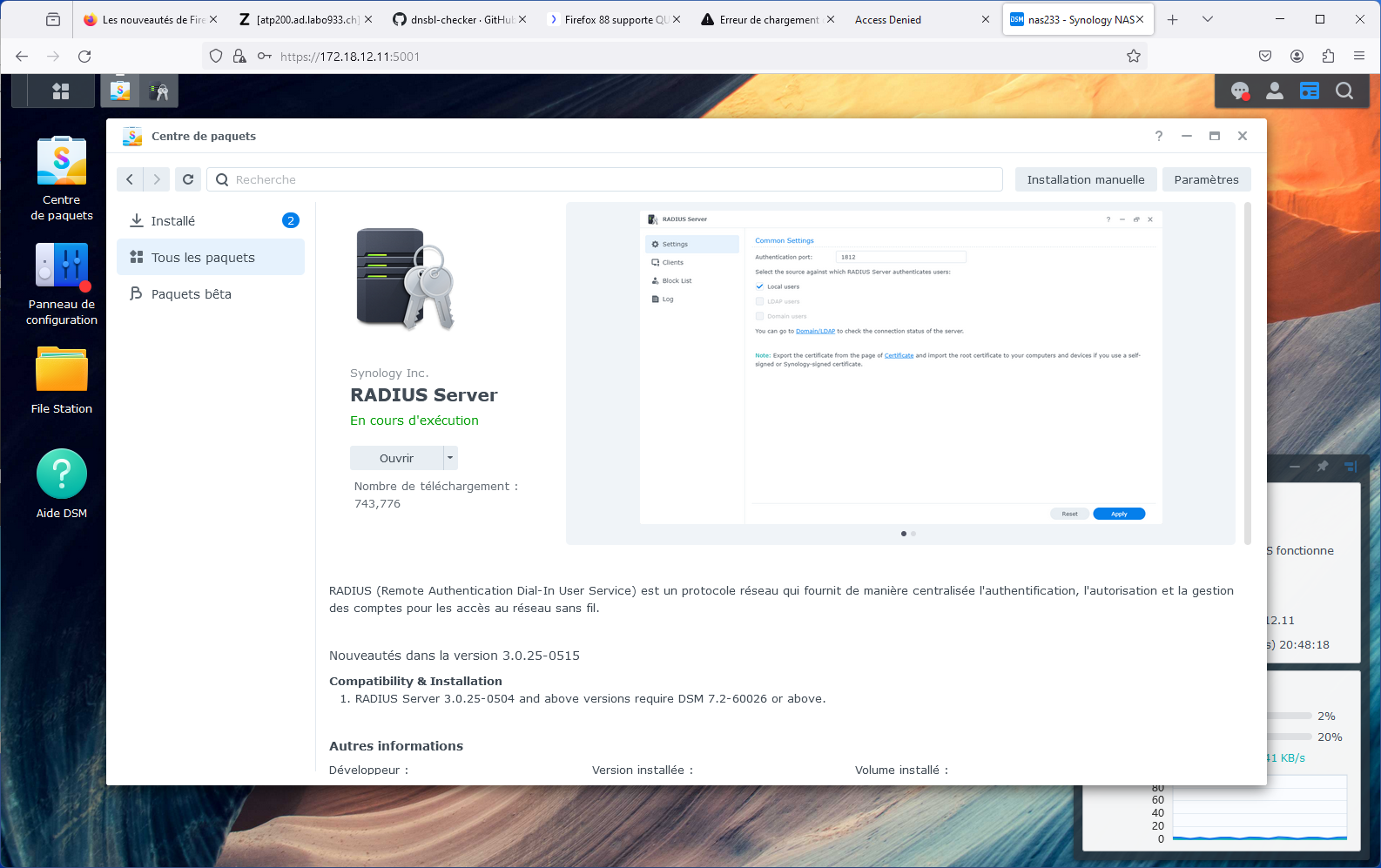The image size is (1381, 868).
Task: Bookmark this page with star icon
Action: pyautogui.click(x=1134, y=57)
